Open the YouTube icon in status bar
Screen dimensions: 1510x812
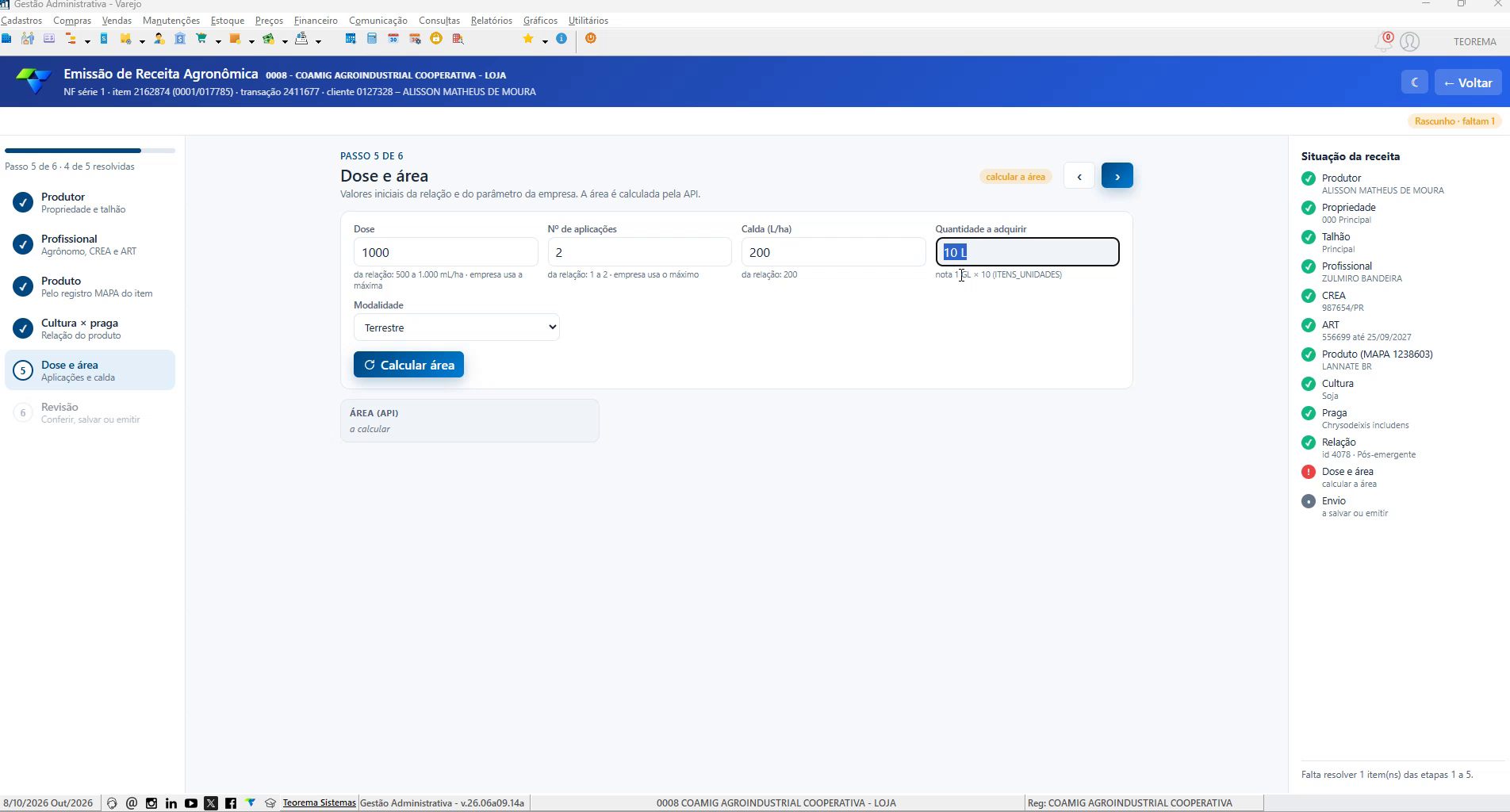(191, 803)
